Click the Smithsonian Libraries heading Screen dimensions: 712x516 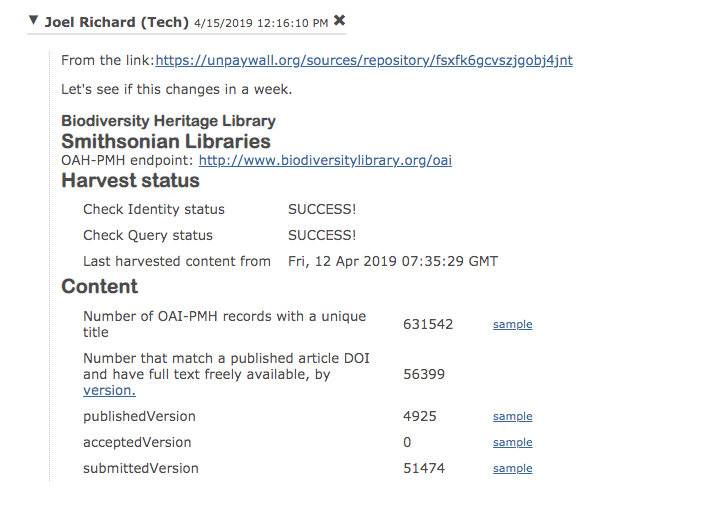click(x=165, y=142)
